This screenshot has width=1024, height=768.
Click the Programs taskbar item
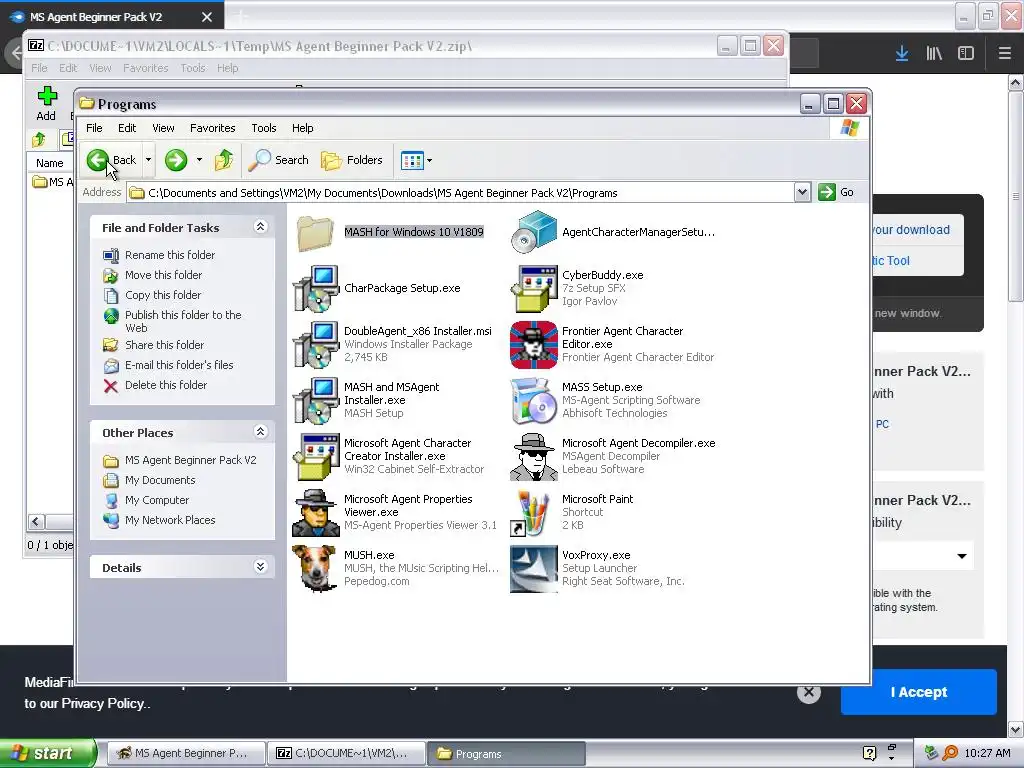pos(506,754)
